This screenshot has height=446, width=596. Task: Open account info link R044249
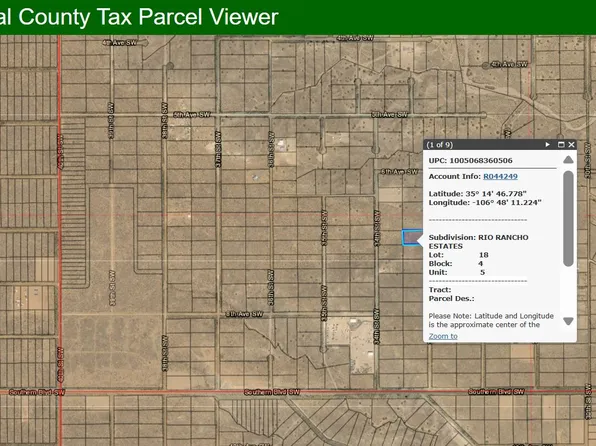(500, 176)
